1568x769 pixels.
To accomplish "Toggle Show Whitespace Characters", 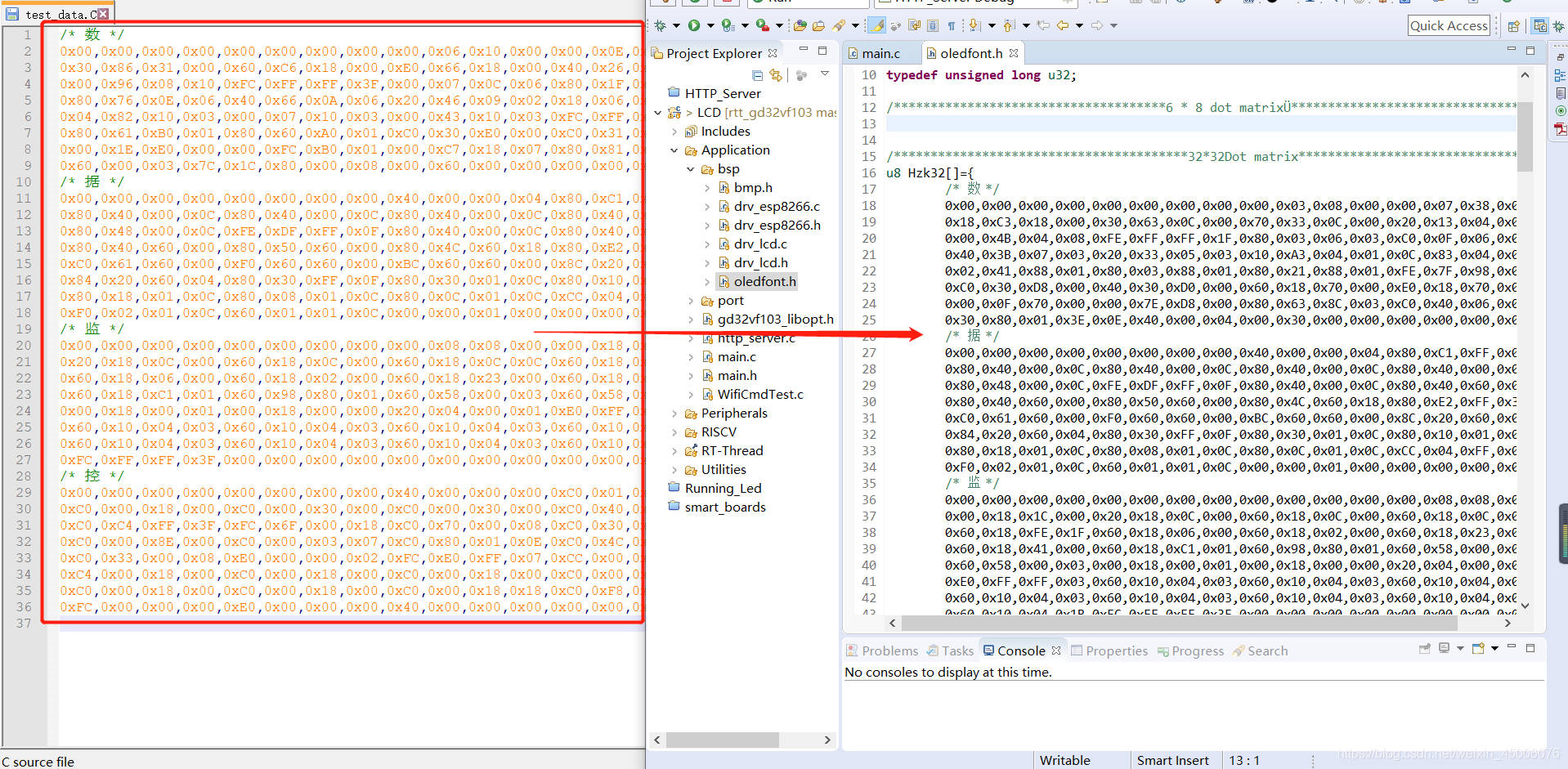I will 952,25.
